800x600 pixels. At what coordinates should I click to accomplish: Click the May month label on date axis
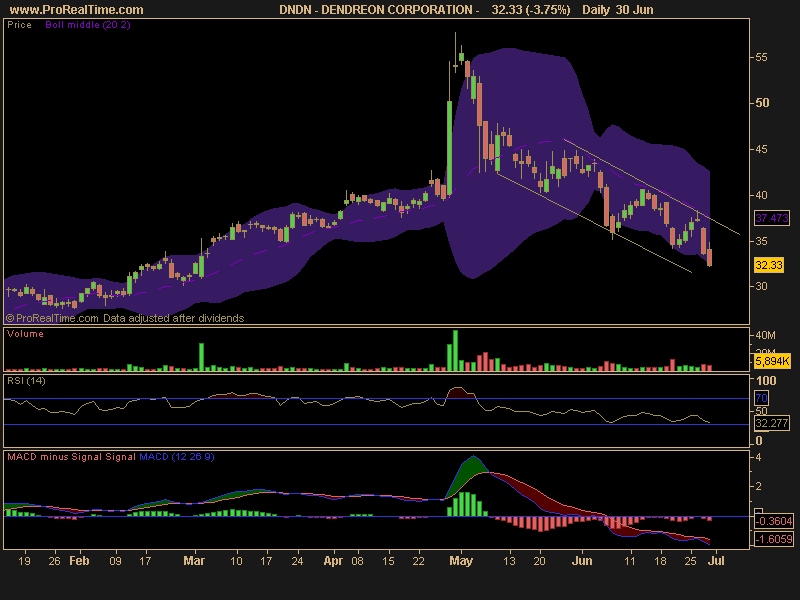click(x=461, y=561)
